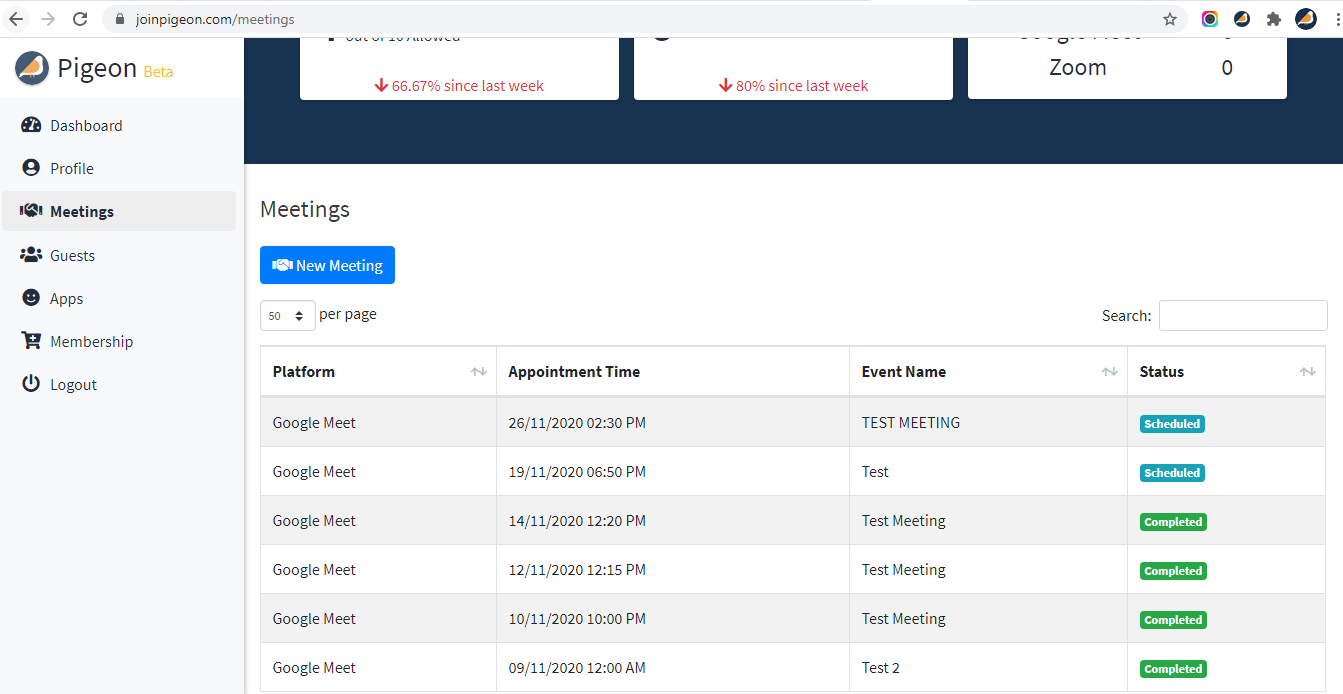Image resolution: width=1343 pixels, height=694 pixels.
Task: Click the Test 2 event name
Action: click(881, 668)
